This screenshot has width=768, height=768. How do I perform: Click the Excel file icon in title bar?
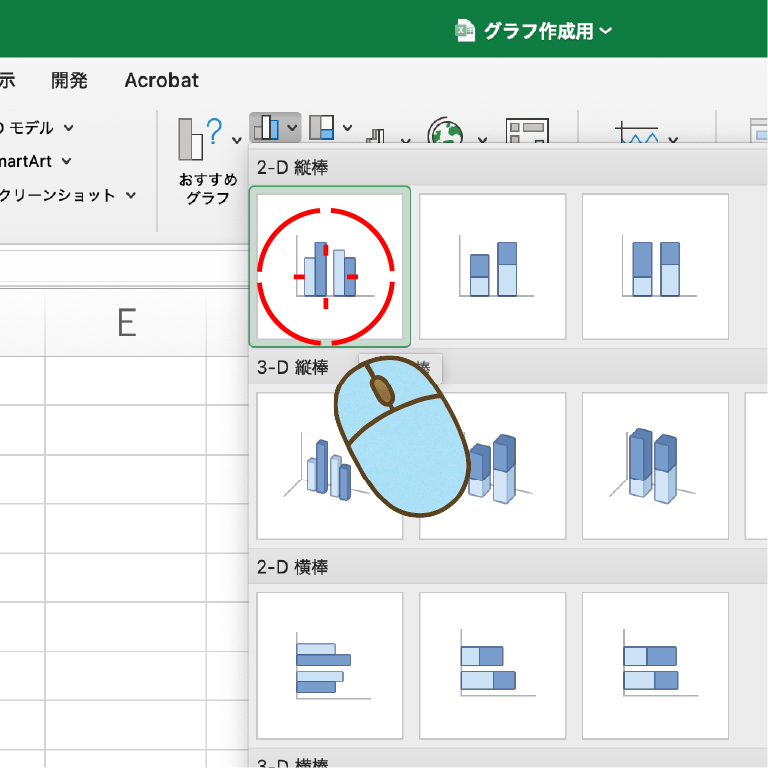point(465,31)
